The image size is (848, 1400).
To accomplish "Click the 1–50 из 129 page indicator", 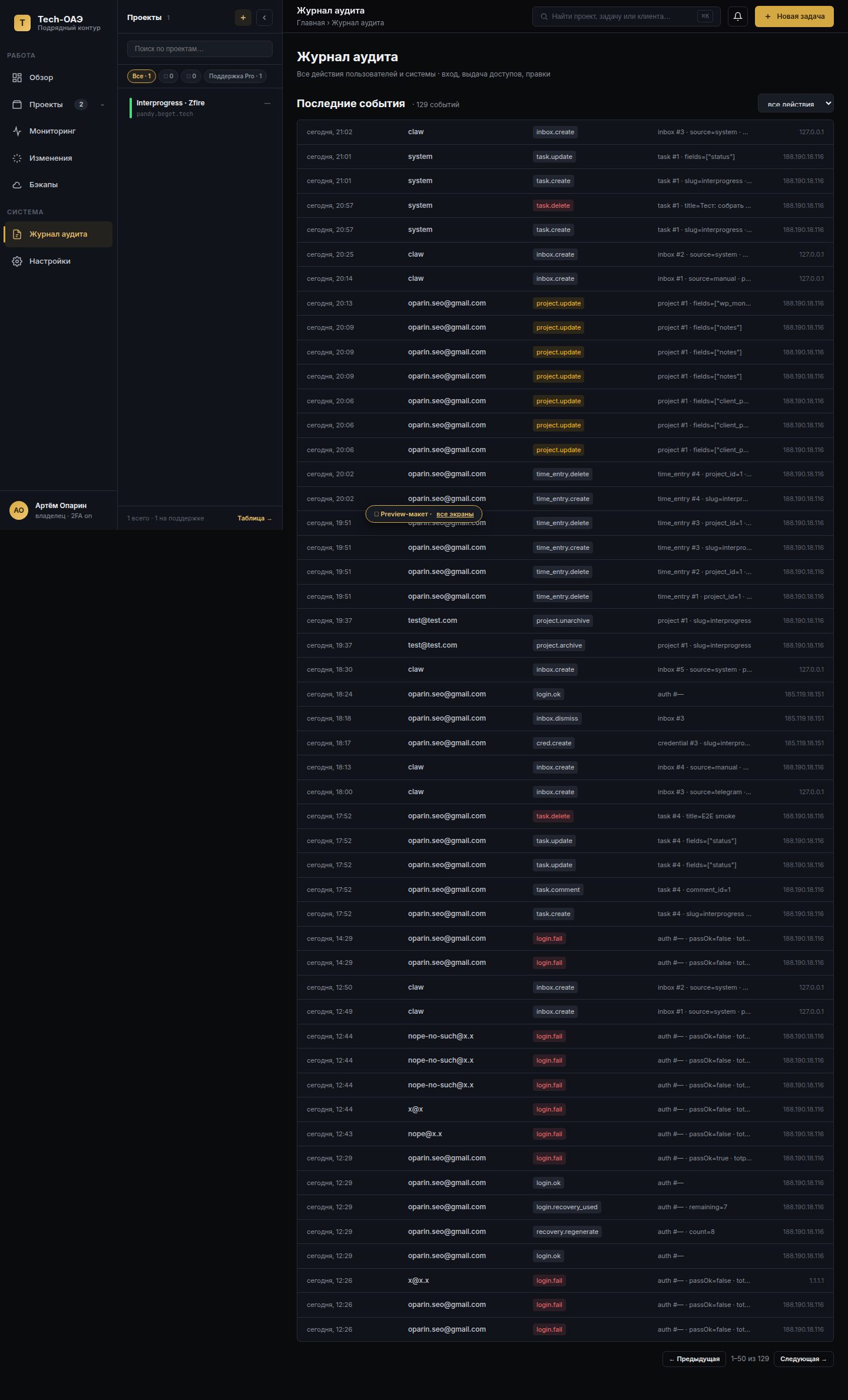I will click(750, 1359).
